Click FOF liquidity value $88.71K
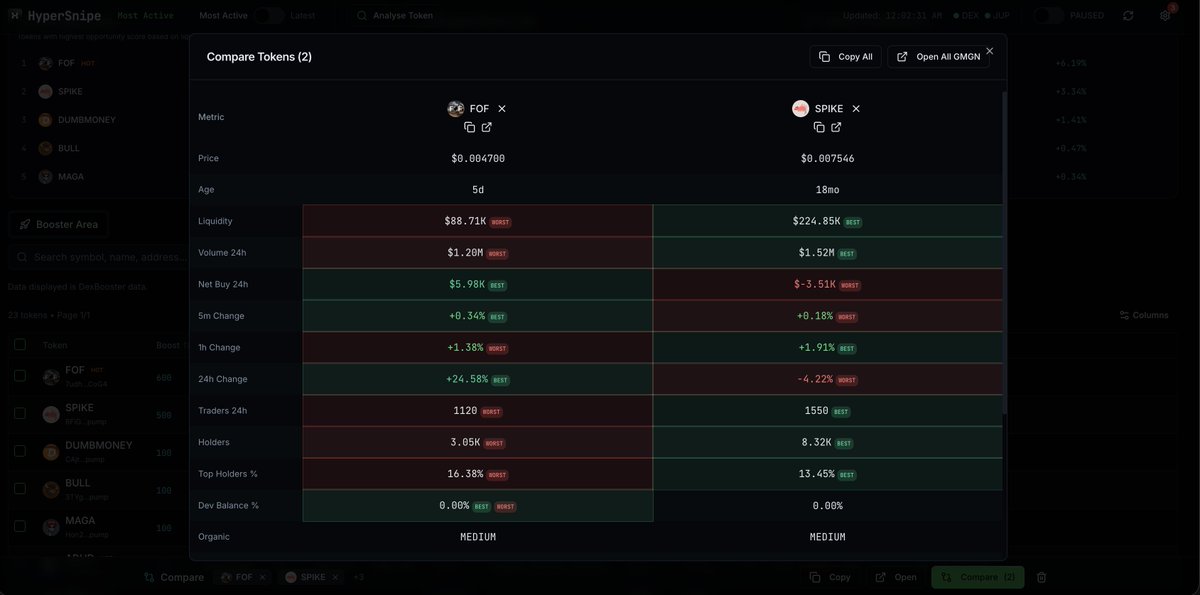Viewport: 1200px width, 595px height. pos(465,221)
